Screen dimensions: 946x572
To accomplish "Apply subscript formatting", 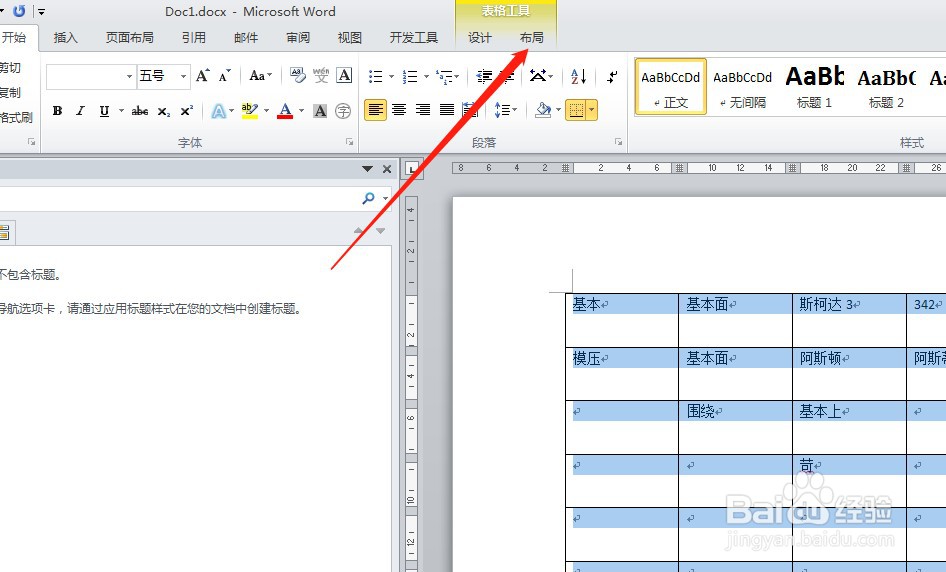I will pyautogui.click(x=163, y=111).
